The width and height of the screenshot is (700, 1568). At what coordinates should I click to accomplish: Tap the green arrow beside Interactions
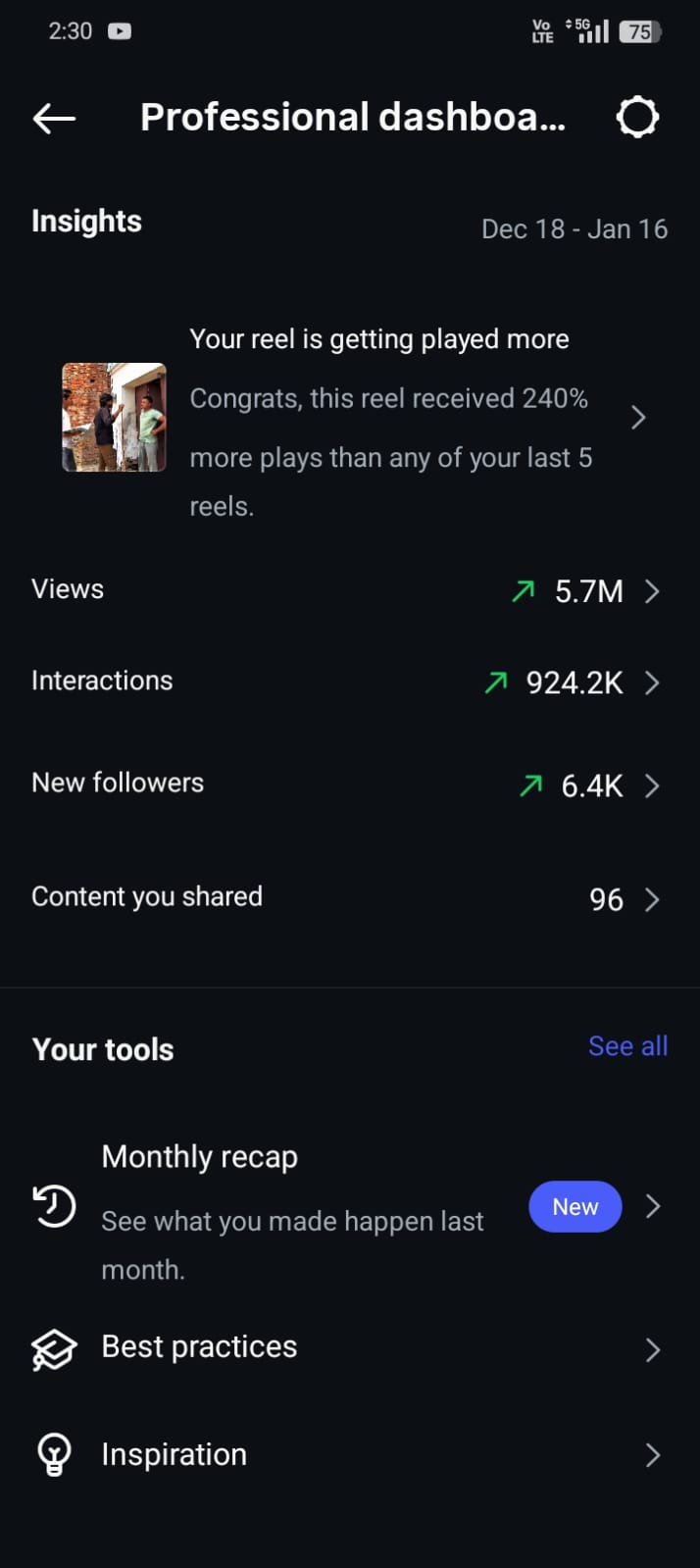point(496,682)
